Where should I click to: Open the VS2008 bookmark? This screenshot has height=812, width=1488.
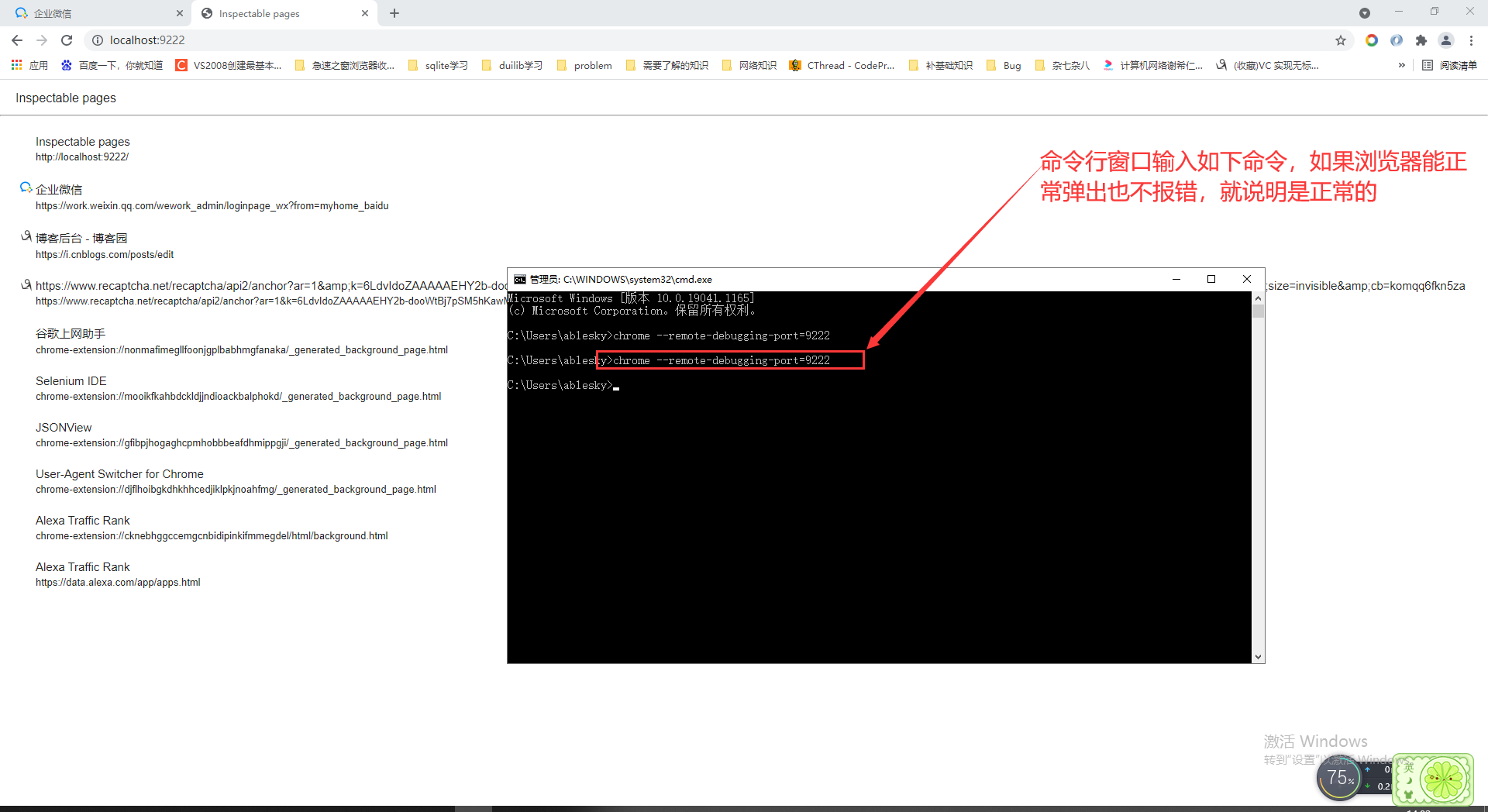[x=229, y=65]
